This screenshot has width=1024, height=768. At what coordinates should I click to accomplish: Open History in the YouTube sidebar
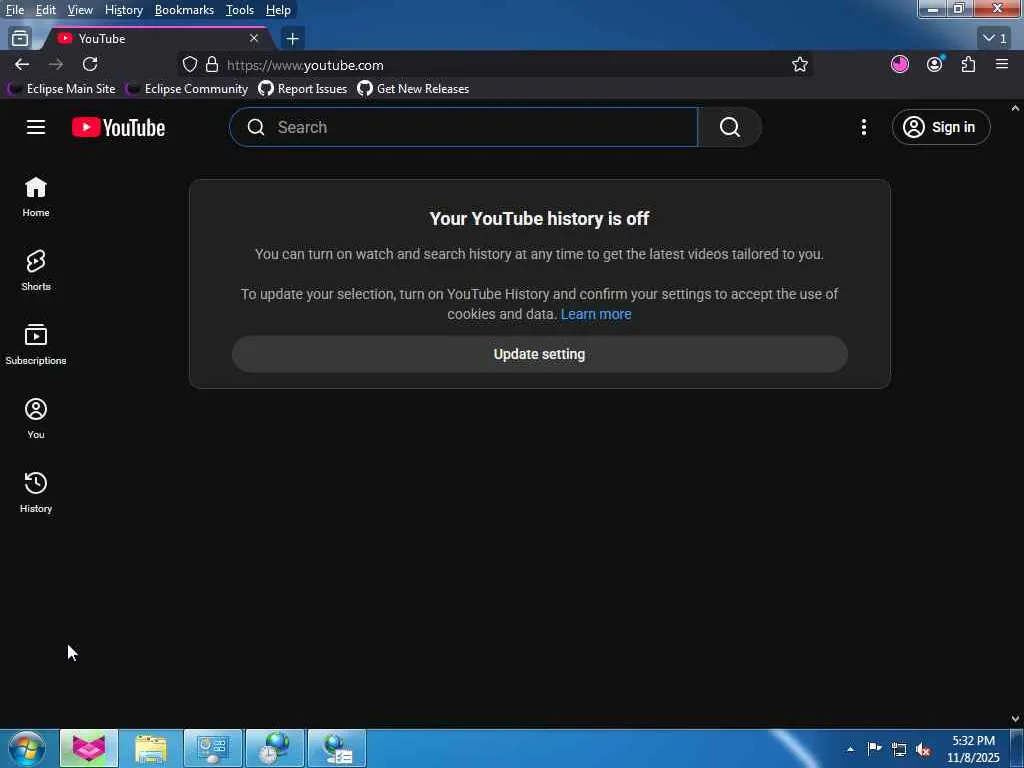point(36,492)
